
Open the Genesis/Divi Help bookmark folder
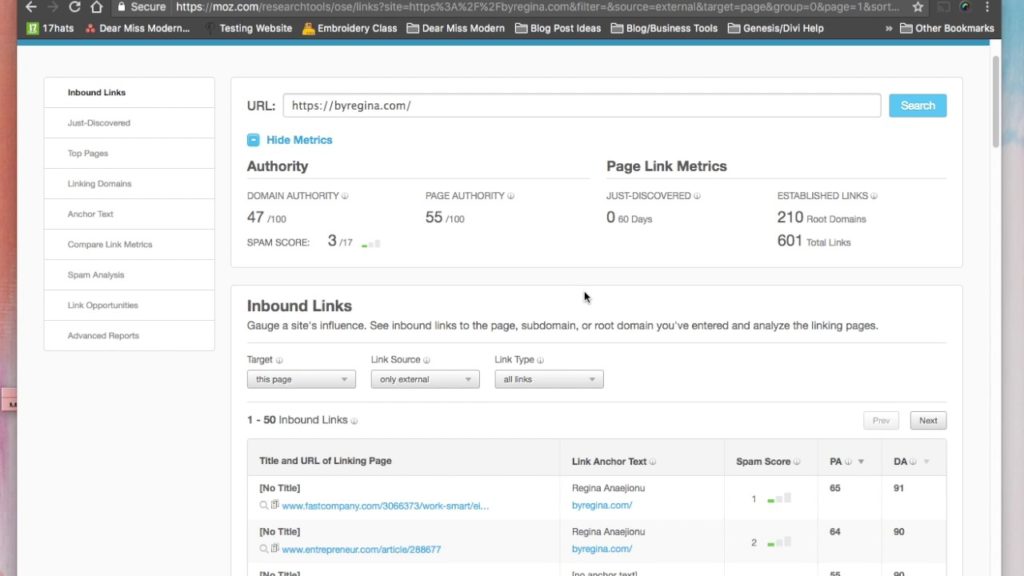pos(776,28)
